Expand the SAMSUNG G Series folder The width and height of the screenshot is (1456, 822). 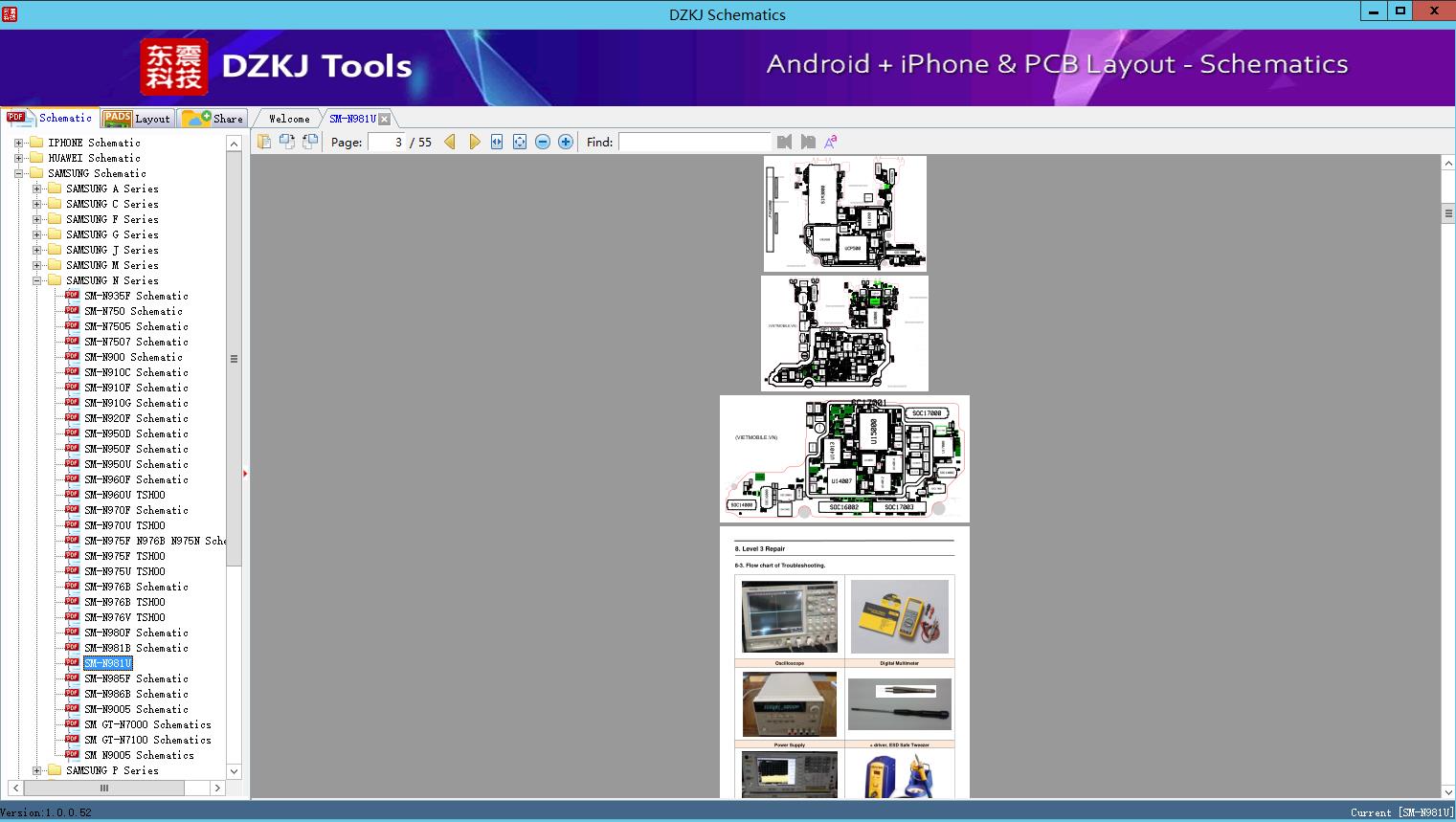pyautogui.click(x=36, y=234)
